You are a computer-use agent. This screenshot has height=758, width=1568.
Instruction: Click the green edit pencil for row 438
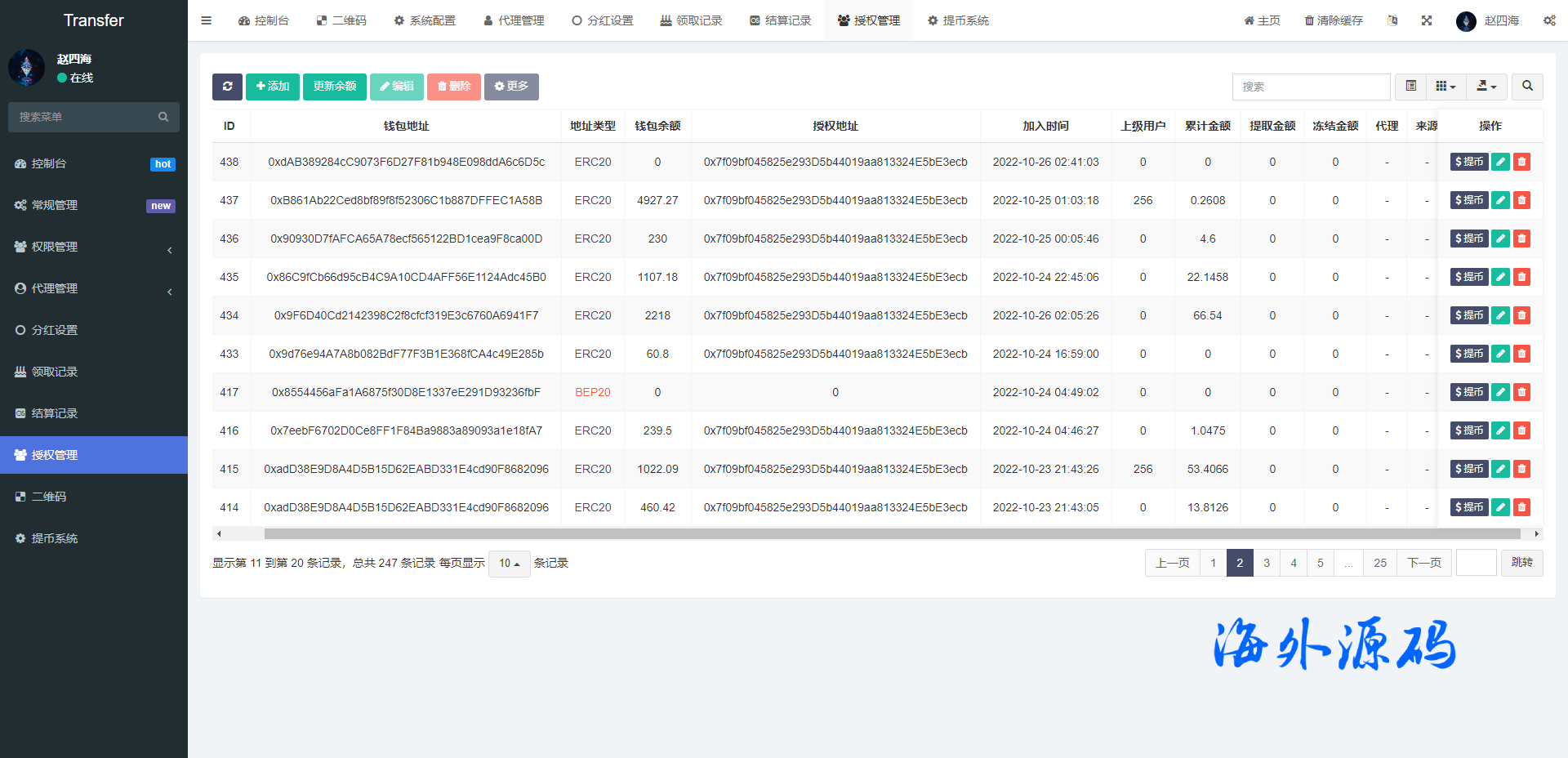tap(1500, 162)
